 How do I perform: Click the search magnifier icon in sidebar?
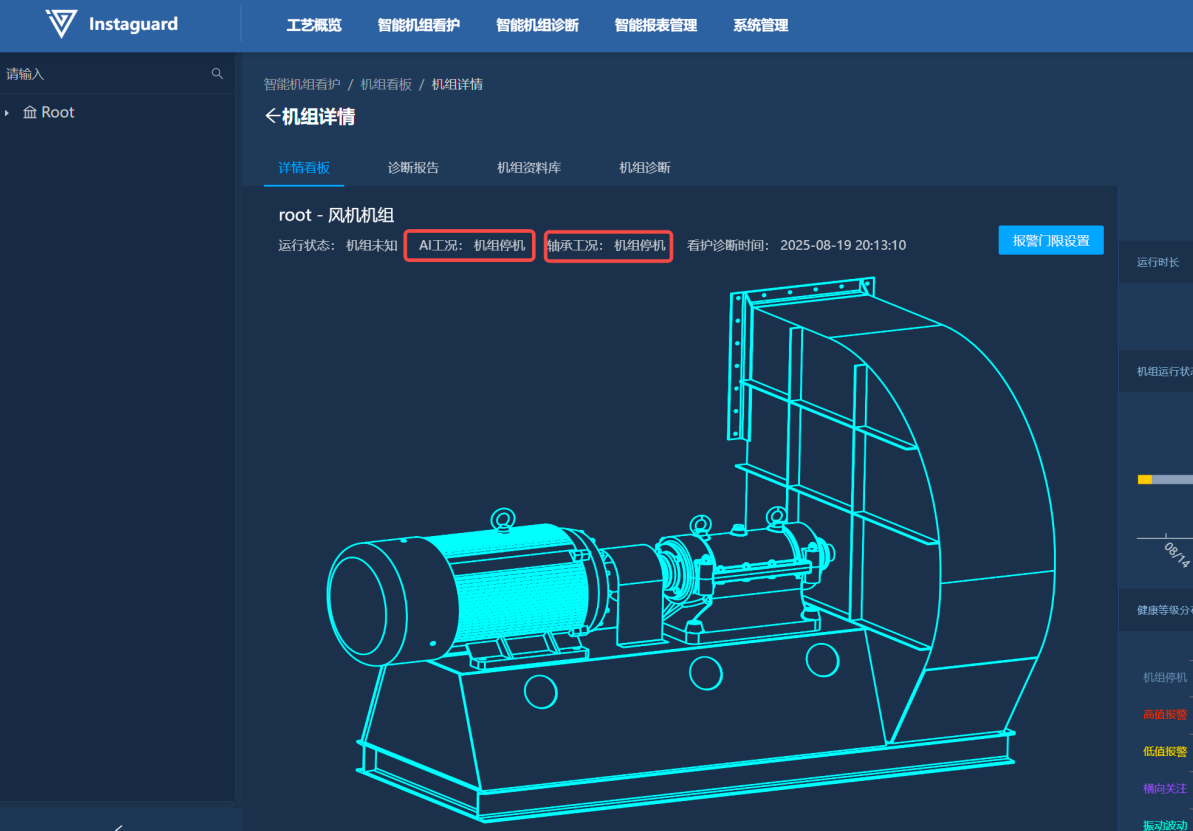(x=217, y=74)
